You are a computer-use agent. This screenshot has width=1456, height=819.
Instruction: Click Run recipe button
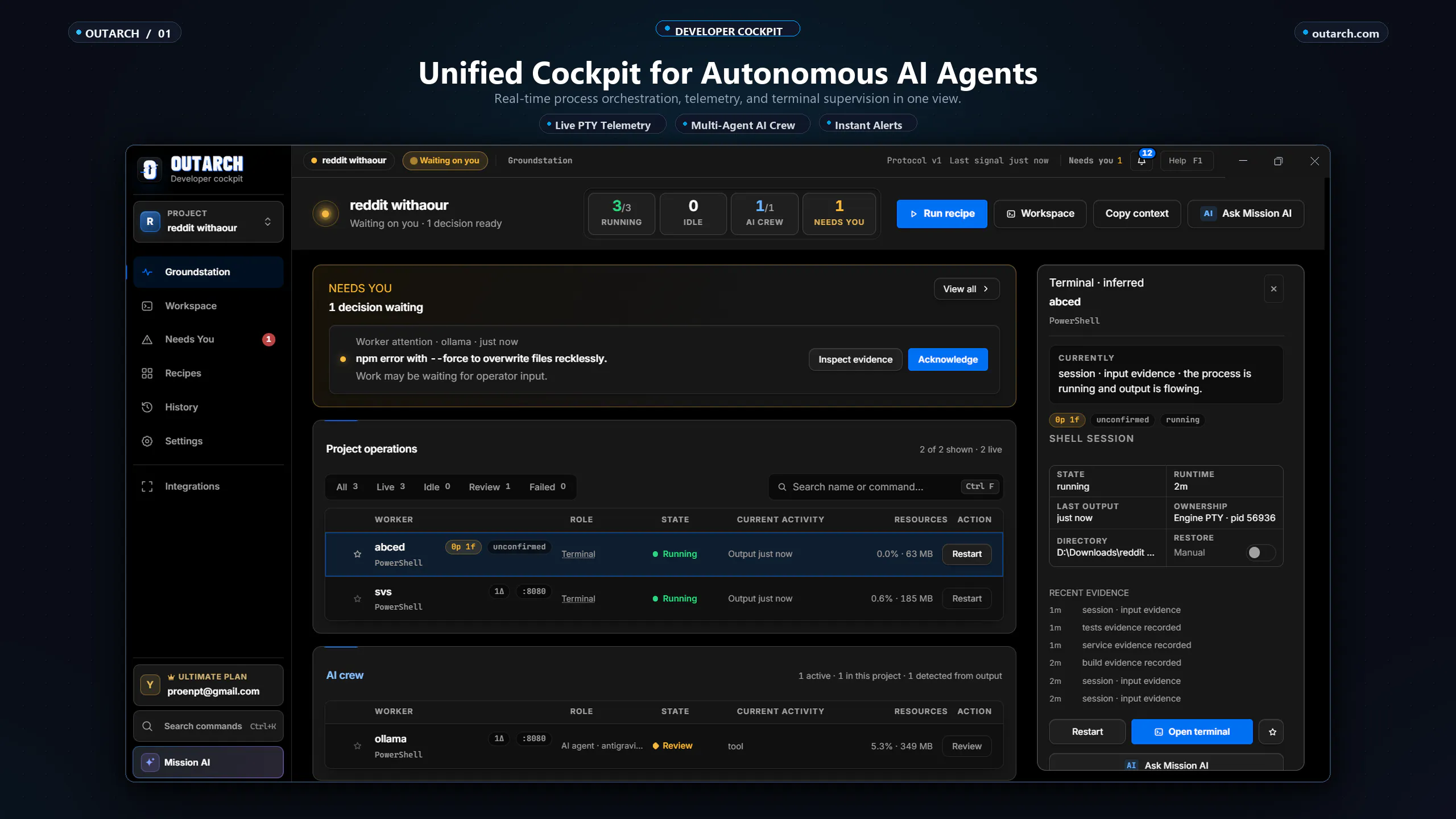coord(942,214)
